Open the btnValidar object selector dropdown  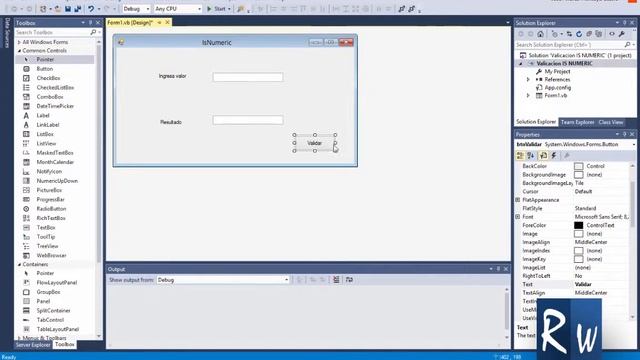pos(633,144)
